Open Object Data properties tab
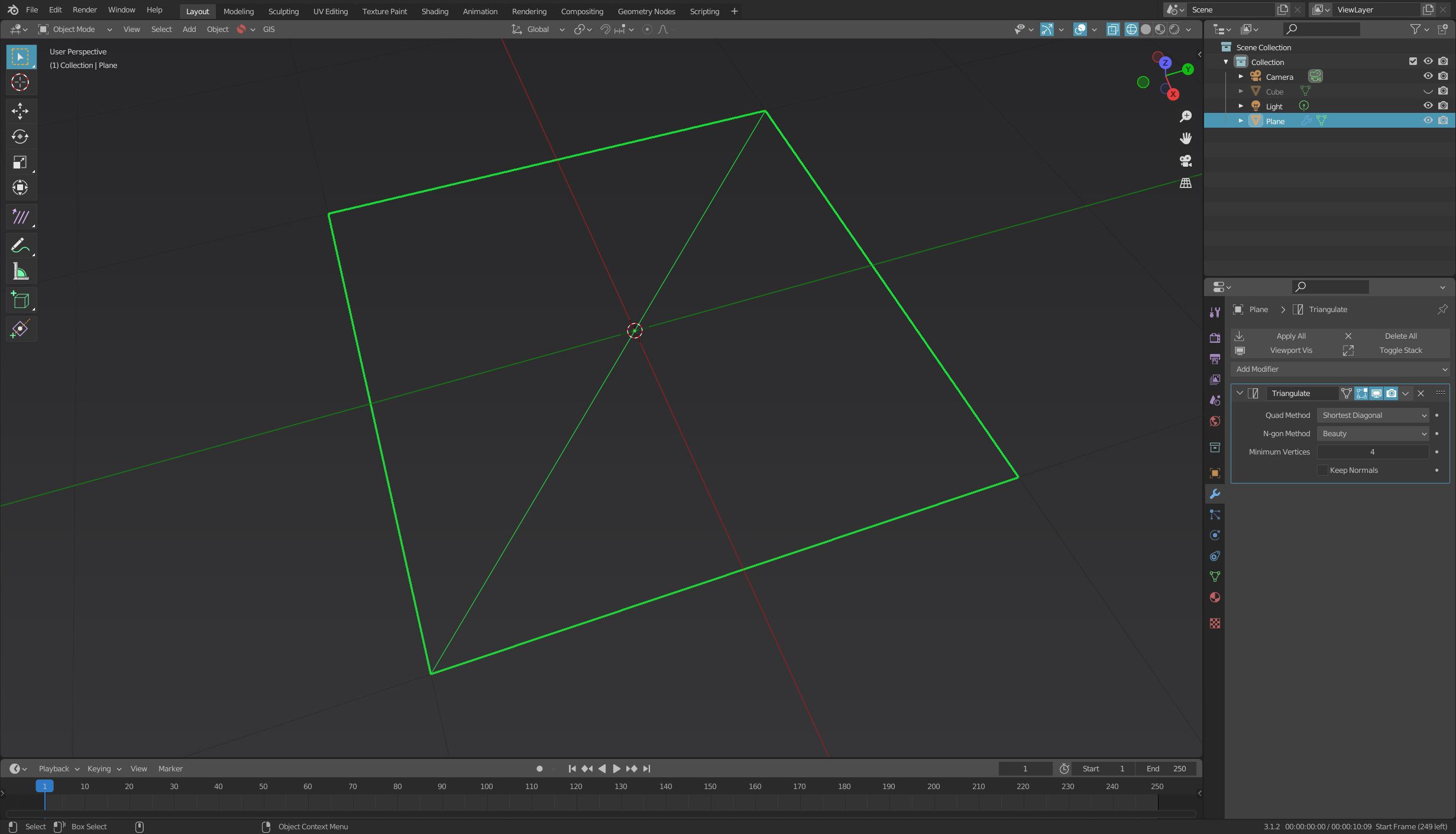This screenshot has width=1456, height=834. coord(1215,576)
